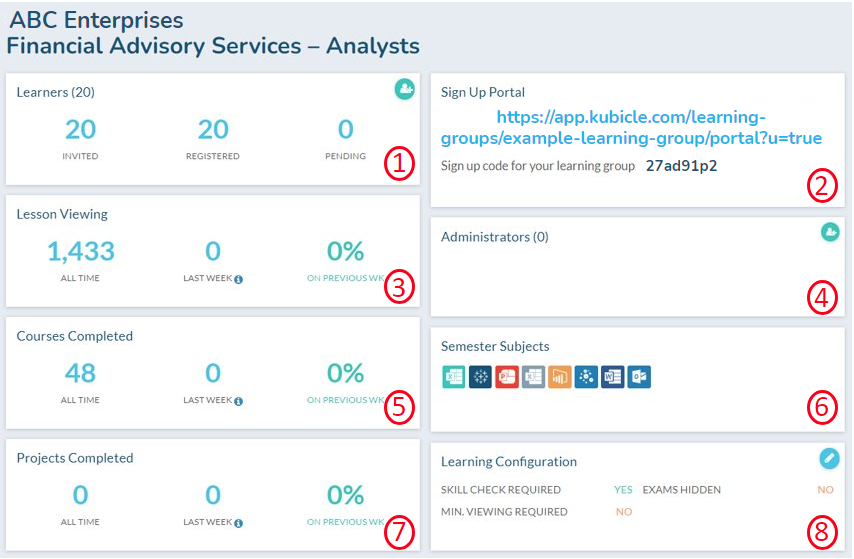Click info icon beside Courses Completed Last Week
Viewport: 854px width, 559px height.
click(239, 401)
